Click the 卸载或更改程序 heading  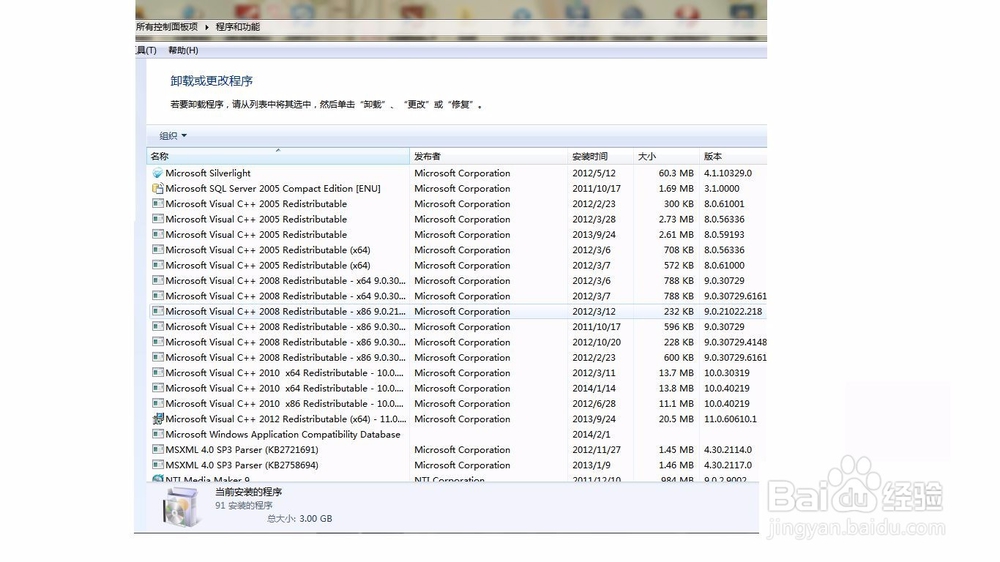[212, 81]
